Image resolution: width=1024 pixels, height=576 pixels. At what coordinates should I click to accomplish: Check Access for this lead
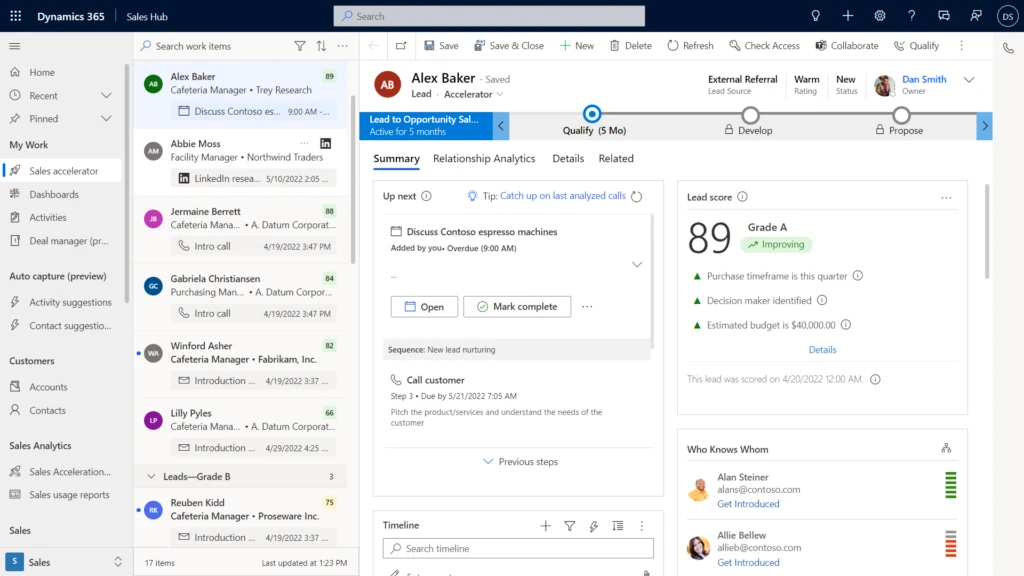(x=764, y=45)
